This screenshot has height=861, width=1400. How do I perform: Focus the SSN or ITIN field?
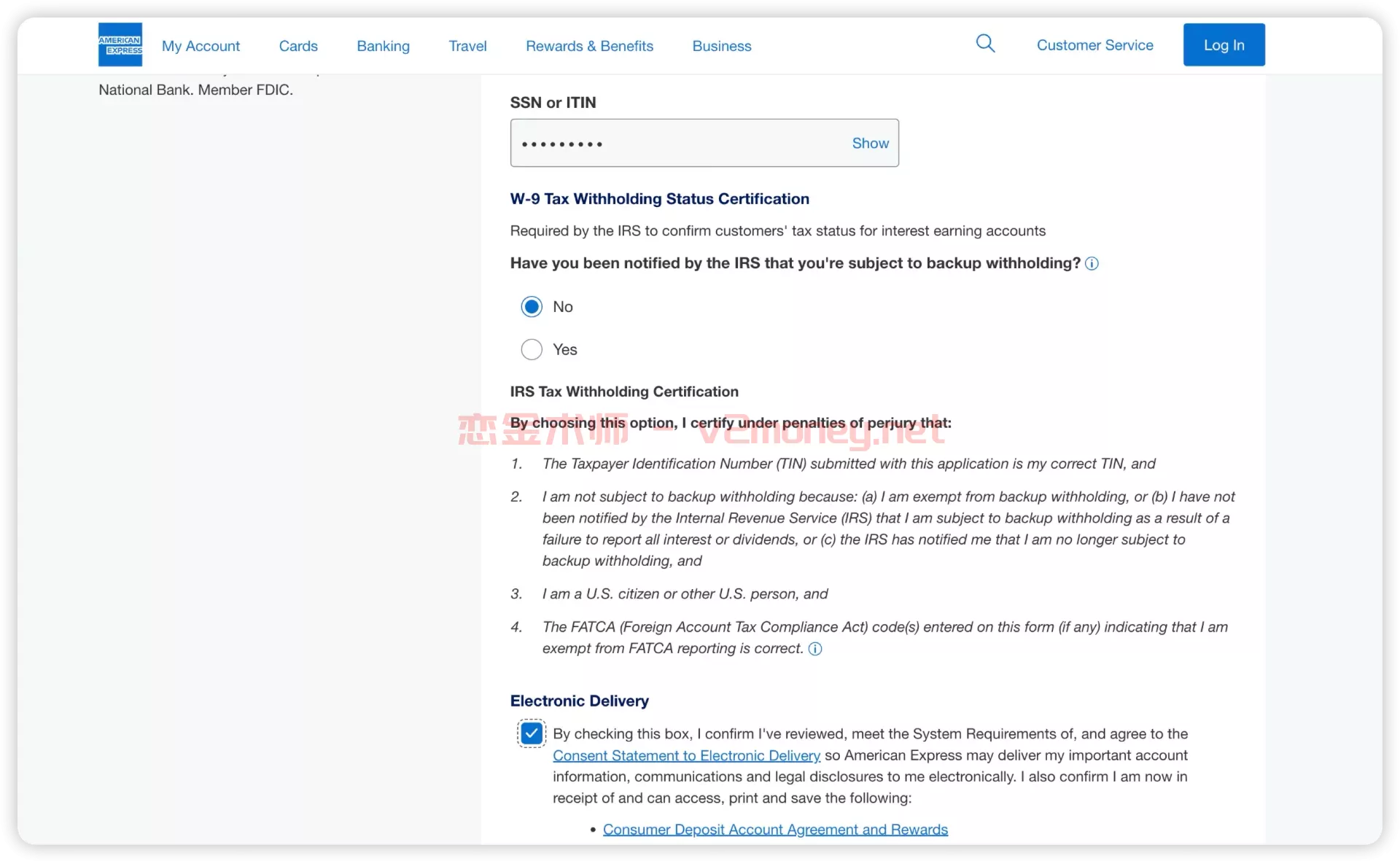coord(704,143)
